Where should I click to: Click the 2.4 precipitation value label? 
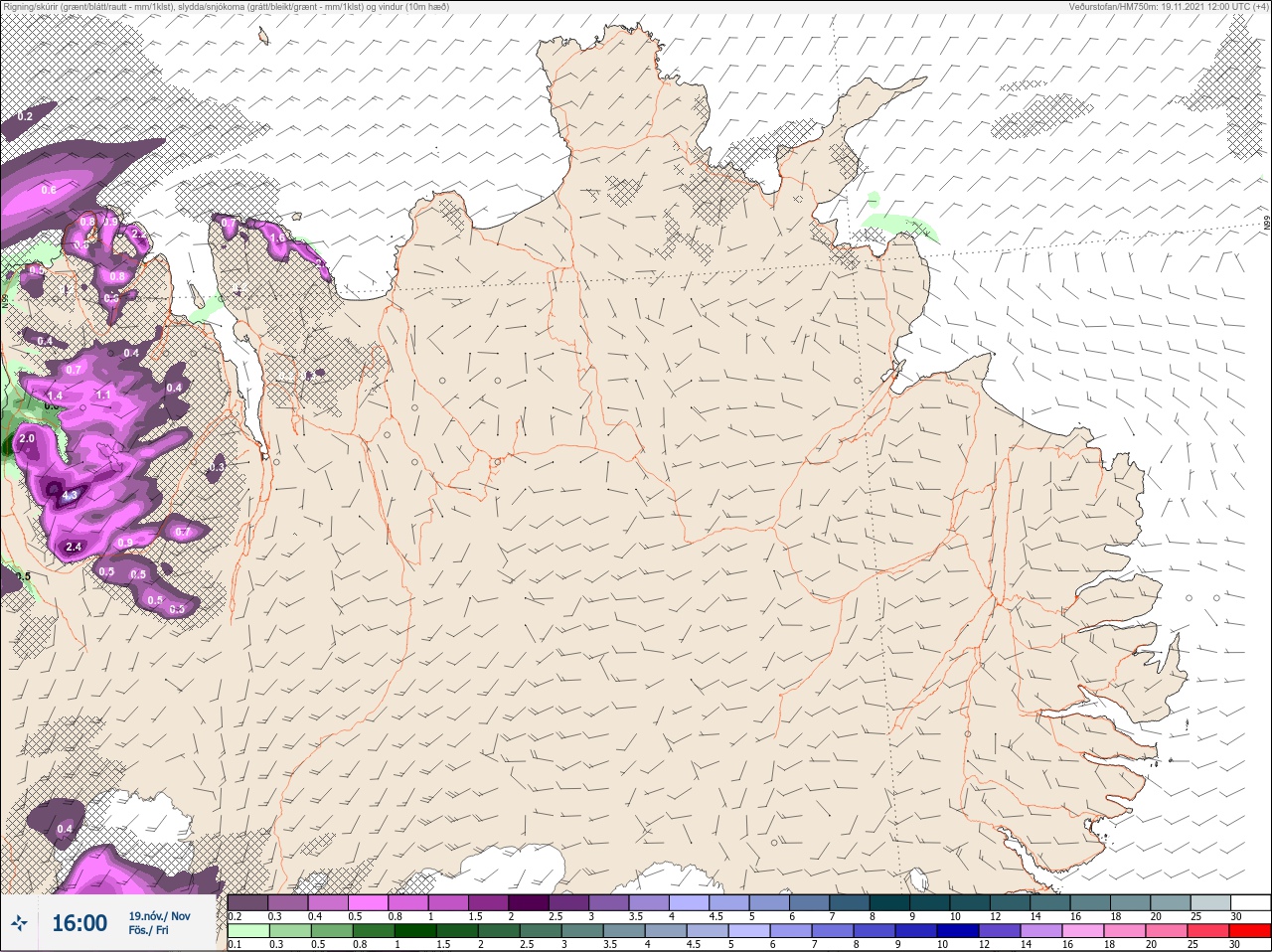[x=74, y=547]
